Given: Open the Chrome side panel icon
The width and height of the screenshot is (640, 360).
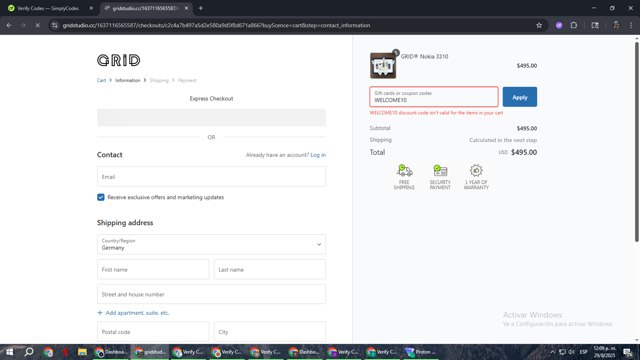Looking at the screenshot, I should [x=595, y=25].
